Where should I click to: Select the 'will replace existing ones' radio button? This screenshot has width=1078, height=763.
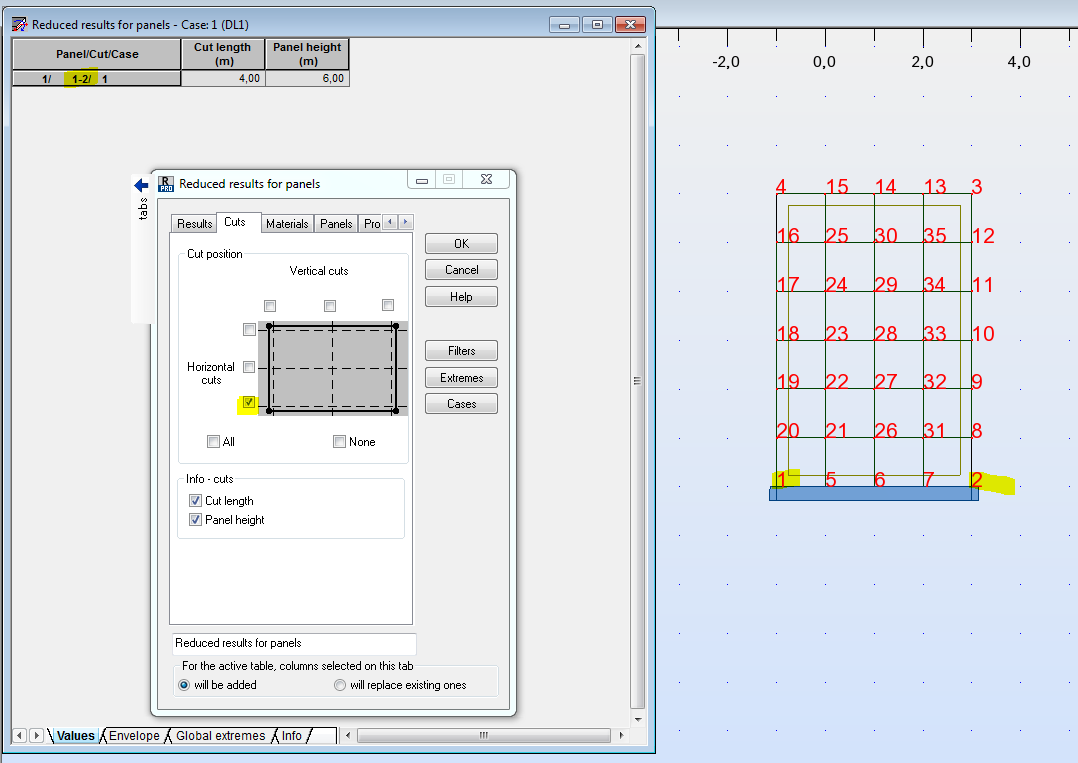coord(338,683)
